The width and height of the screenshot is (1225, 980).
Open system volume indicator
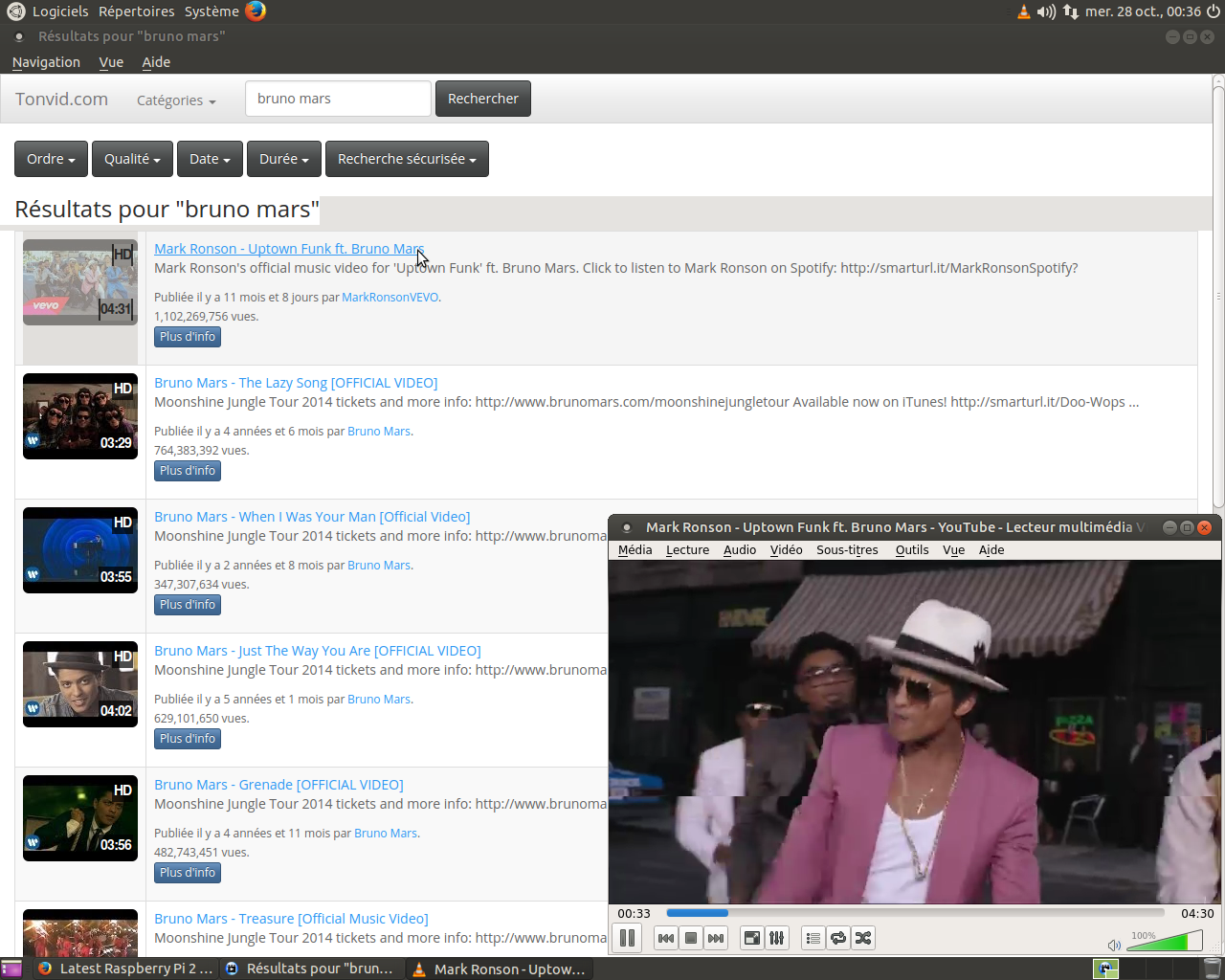[1047, 11]
